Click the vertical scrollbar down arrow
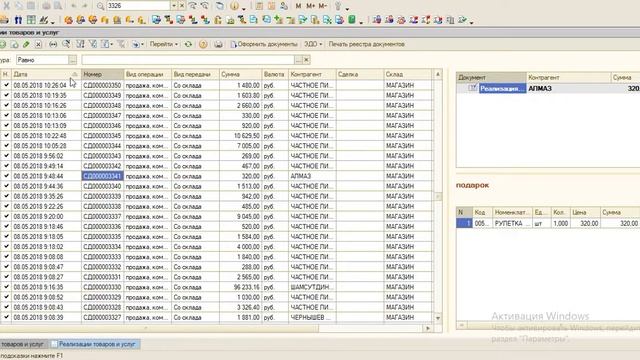 [438, 318]
